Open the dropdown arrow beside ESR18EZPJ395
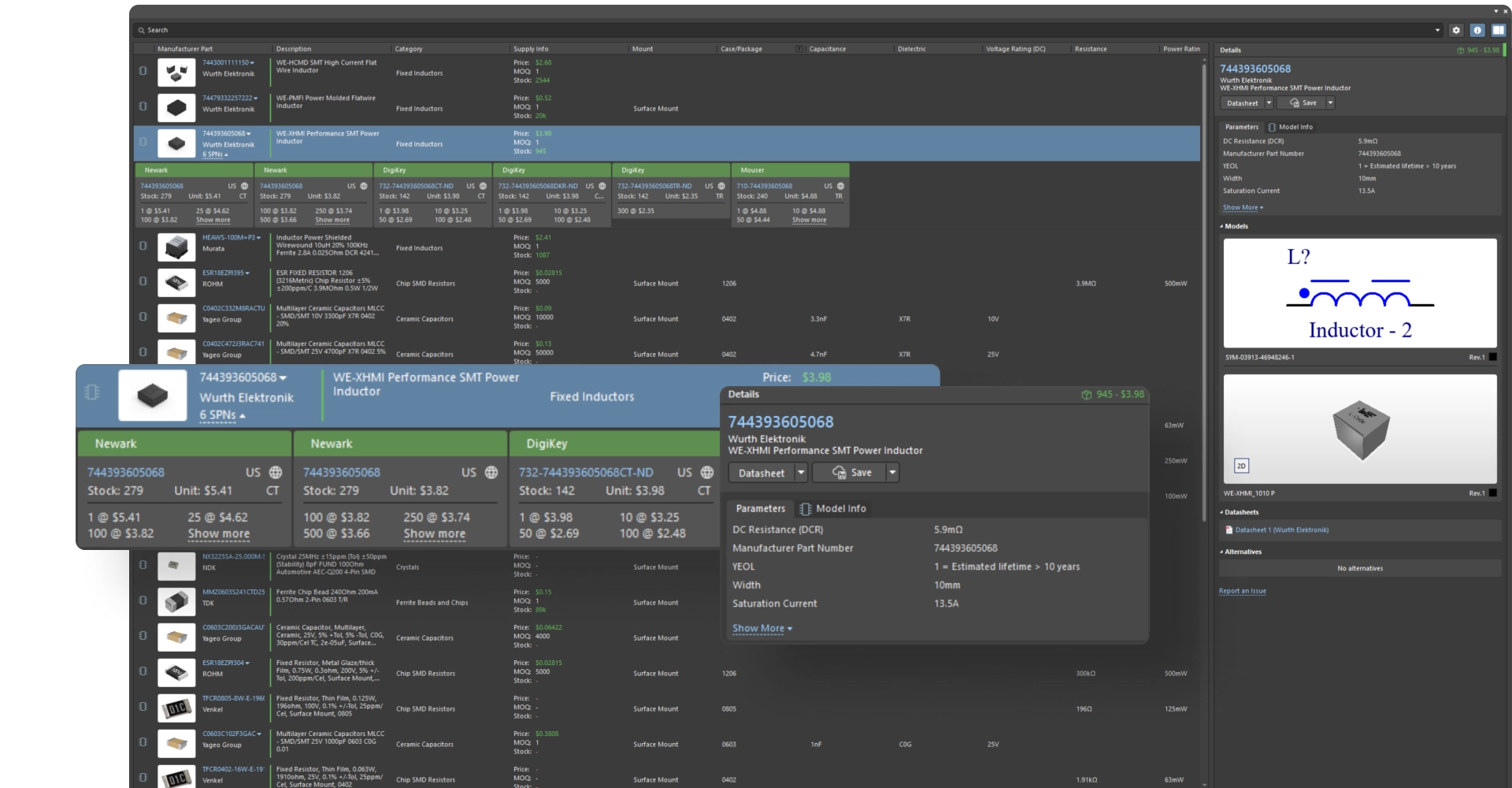Screen dimensions: 1512x788 pyautogui.click(x=247, y=273)
